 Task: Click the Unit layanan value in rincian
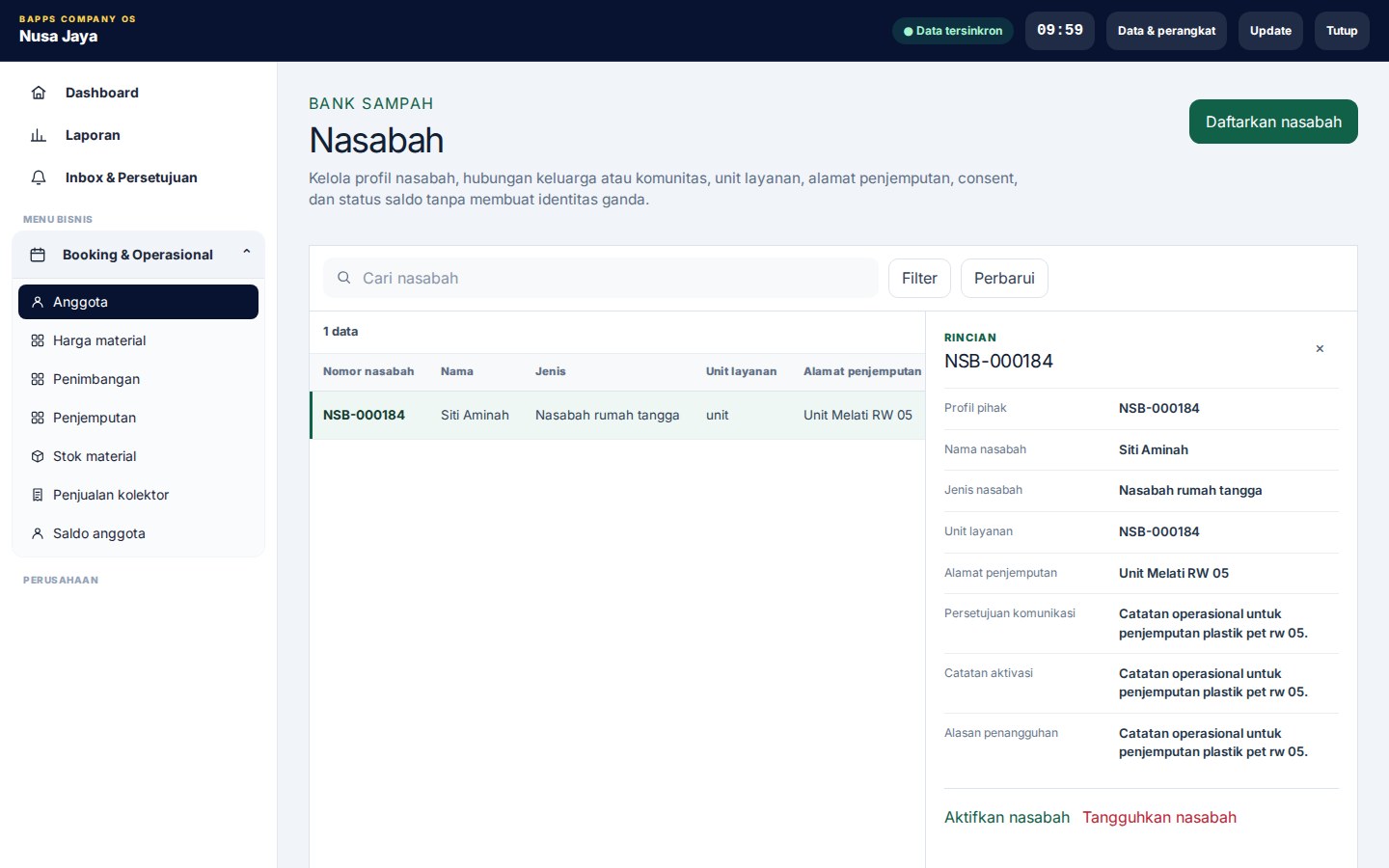[1159, 531]
